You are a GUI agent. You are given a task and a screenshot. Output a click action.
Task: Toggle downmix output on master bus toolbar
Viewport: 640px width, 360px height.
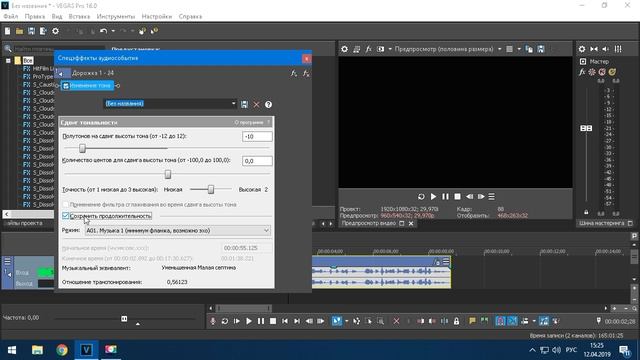[x=594, y=49]
